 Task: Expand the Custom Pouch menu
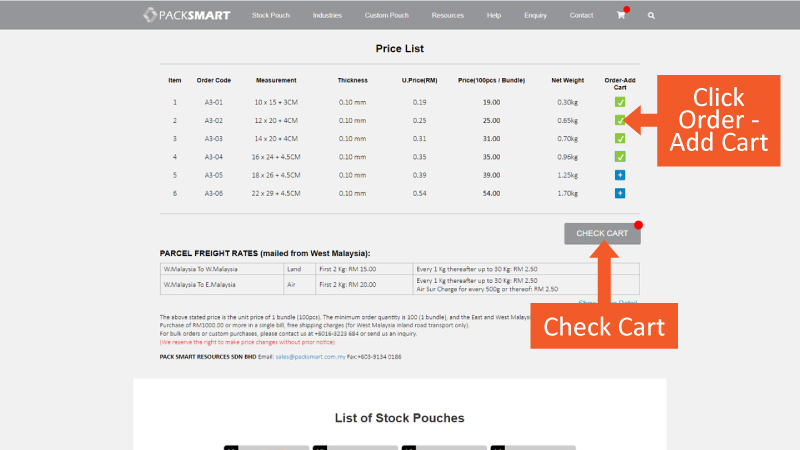386,16
